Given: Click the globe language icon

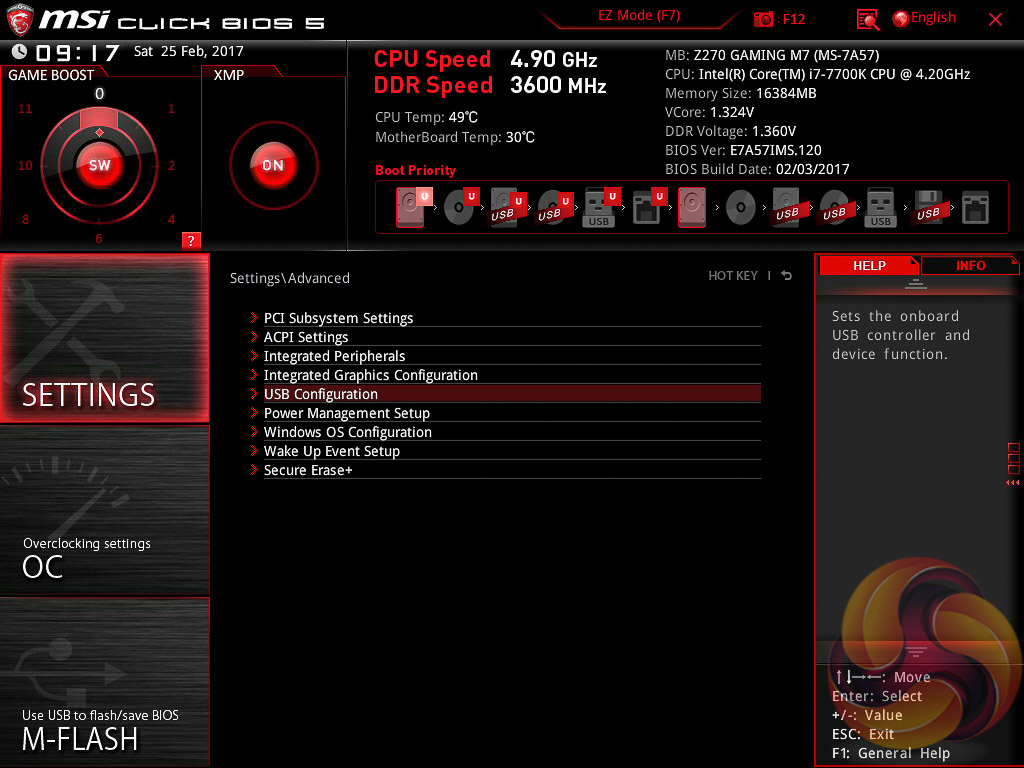Looking at the screenshot, I should [901, 19].
